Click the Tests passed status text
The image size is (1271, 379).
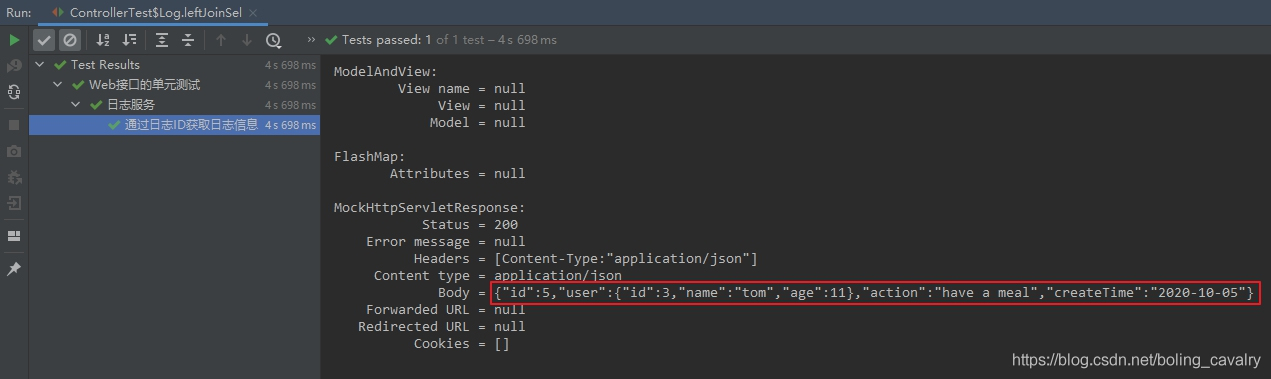[x=449, y=40]
